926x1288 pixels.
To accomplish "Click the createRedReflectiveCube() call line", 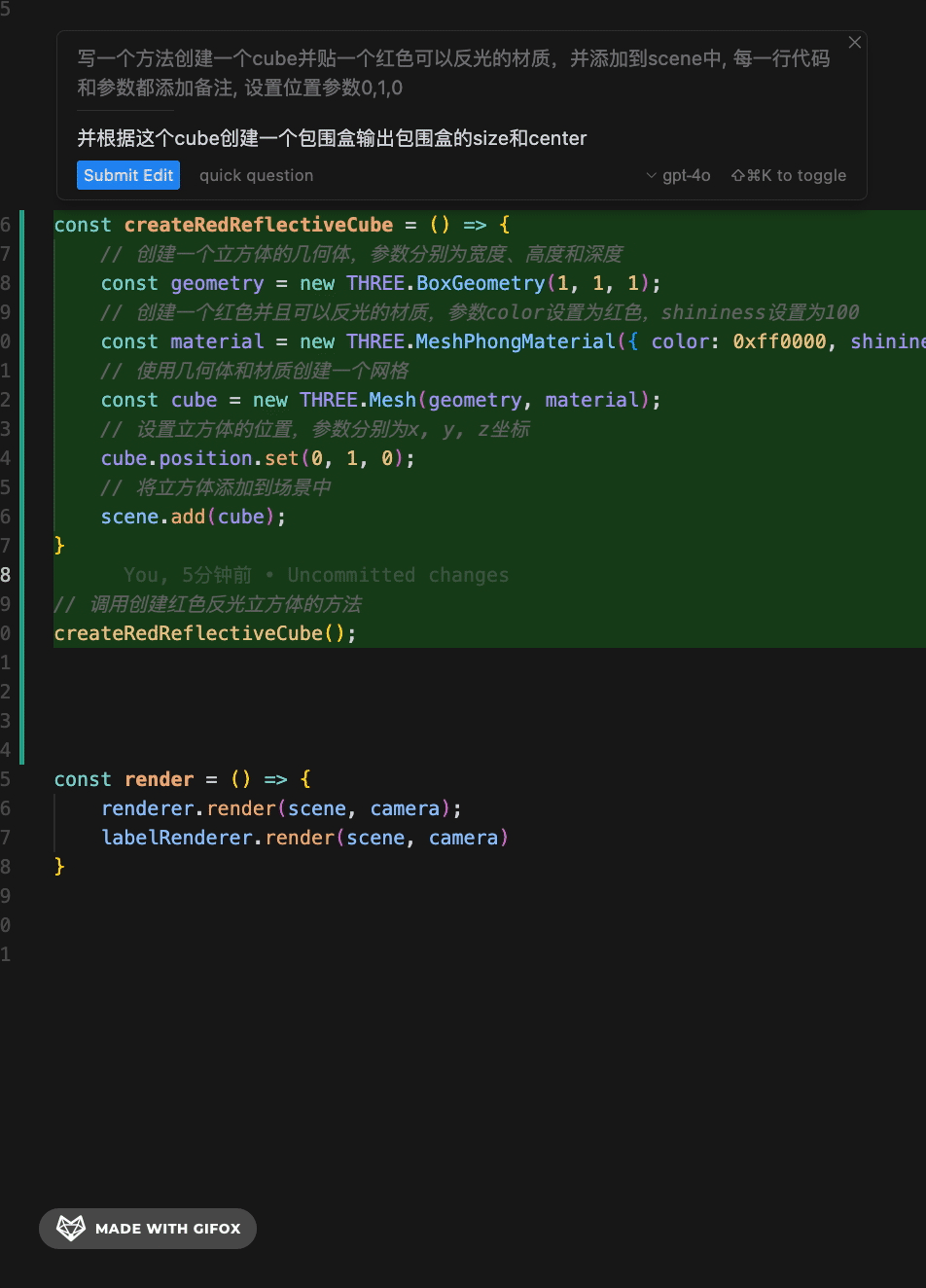I will (x=204, y=633).
